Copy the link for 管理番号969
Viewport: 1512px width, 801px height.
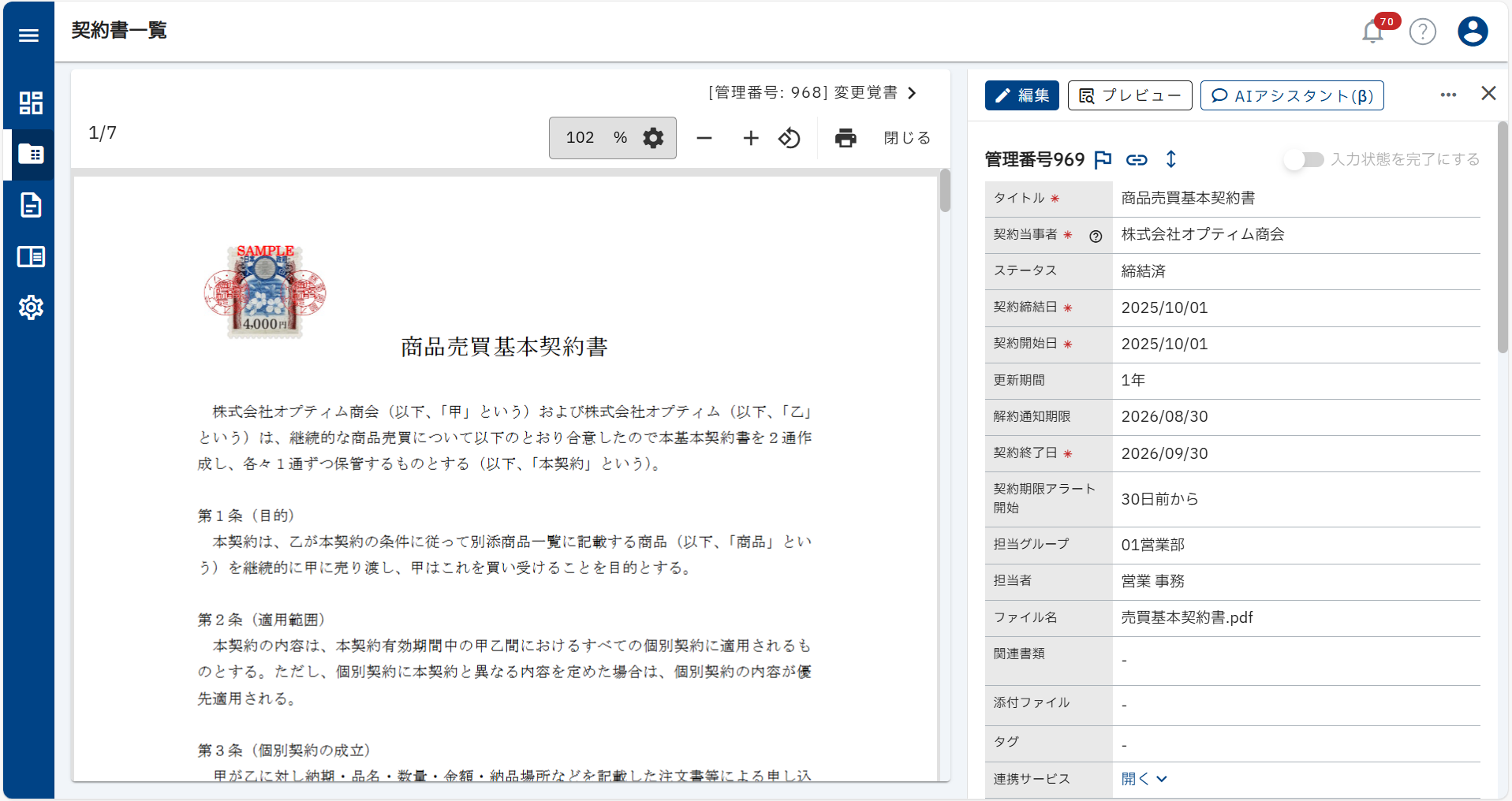[x=1137, y=159]
